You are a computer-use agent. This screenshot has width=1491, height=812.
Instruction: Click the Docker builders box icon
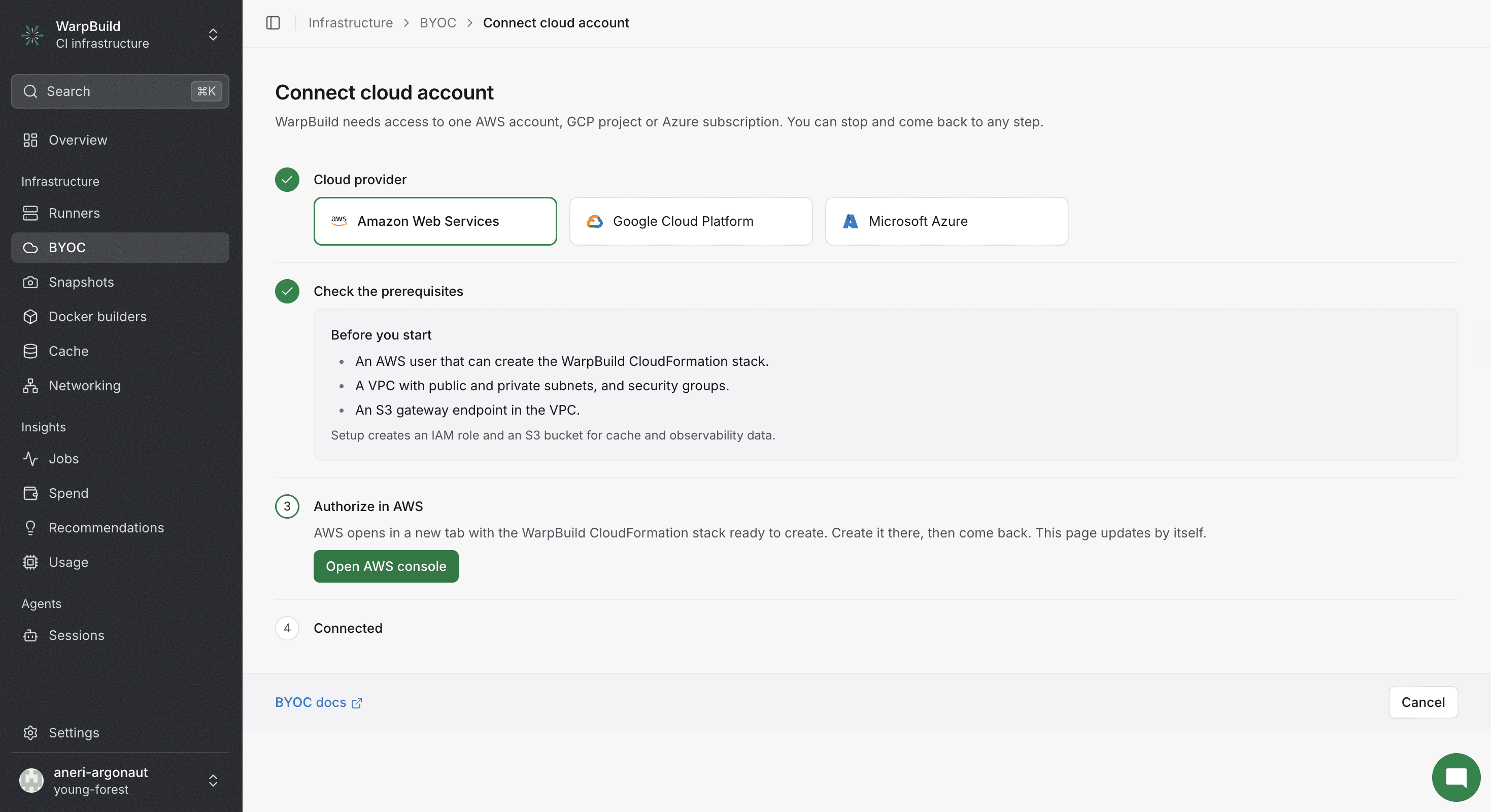[30, 317]
